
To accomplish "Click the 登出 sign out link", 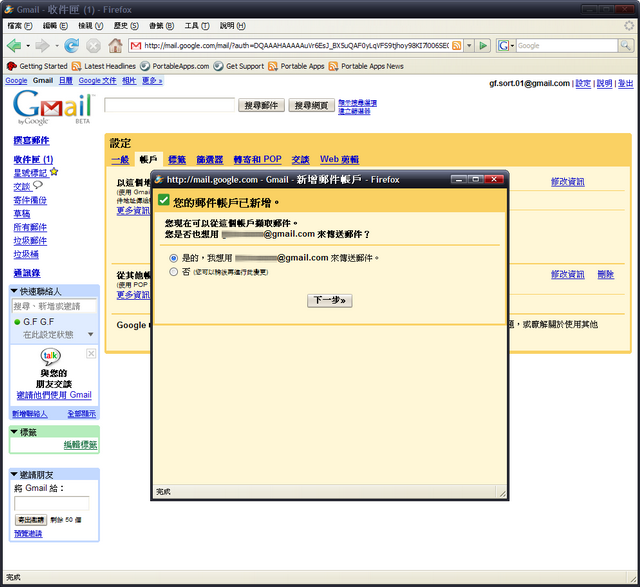I will pos(625,84).
